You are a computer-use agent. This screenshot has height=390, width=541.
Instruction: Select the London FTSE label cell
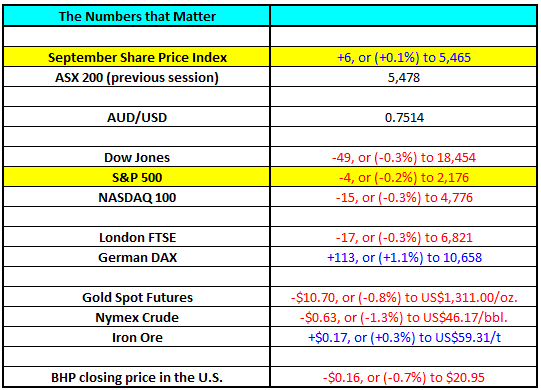pos(137,237)
